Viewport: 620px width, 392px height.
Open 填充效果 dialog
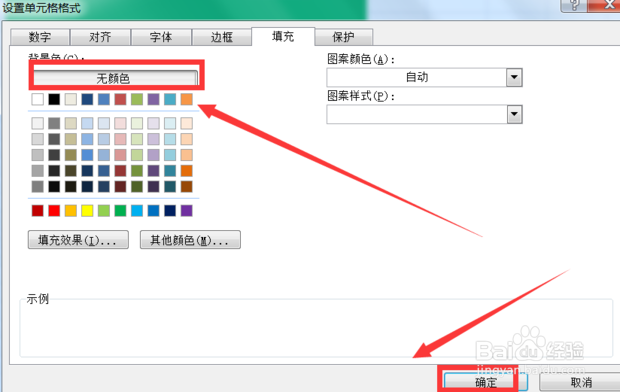click(78, 240)
